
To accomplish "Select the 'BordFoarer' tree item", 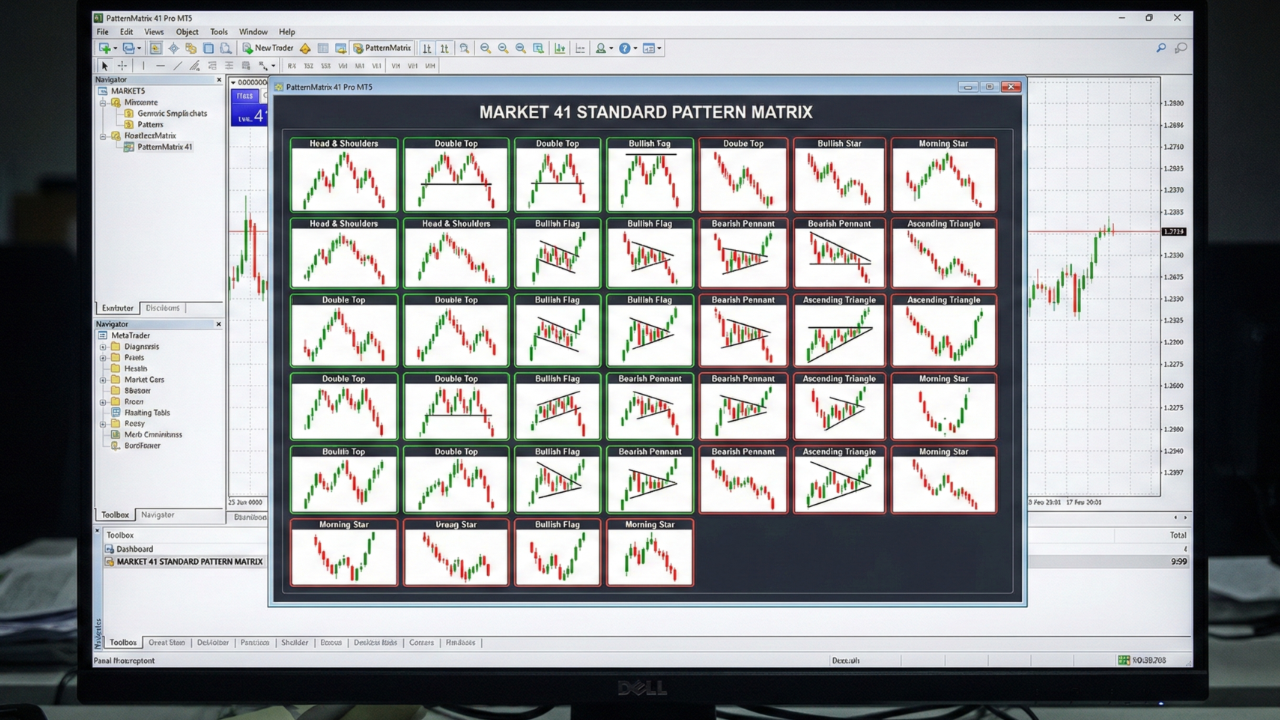I will pyautogui.click(x=135, y=446).
